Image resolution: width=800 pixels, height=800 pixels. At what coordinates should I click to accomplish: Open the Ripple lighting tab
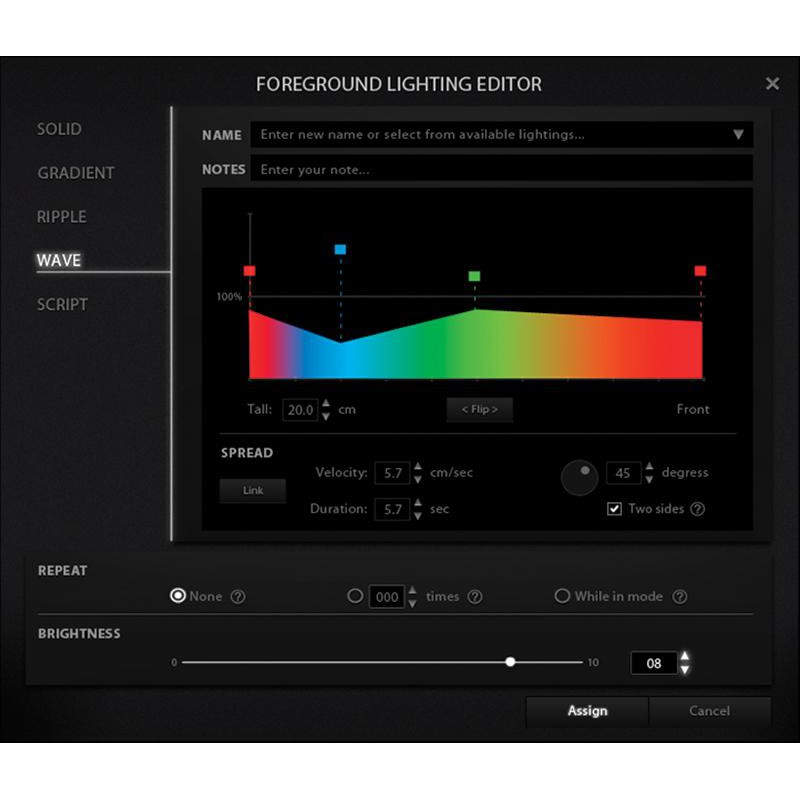[x=62, y=217]
